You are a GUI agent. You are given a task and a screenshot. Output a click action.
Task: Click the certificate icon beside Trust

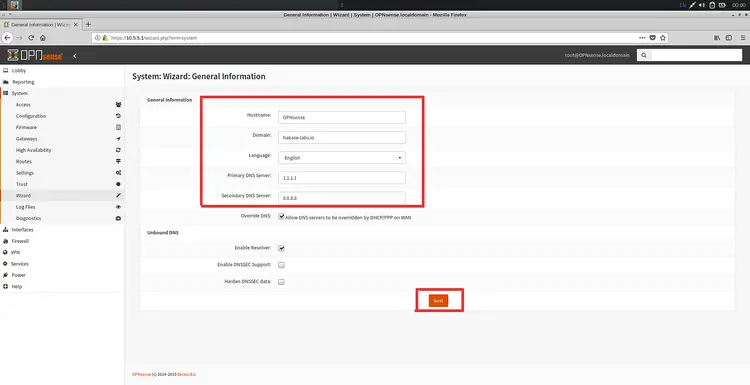click(118, 184)
